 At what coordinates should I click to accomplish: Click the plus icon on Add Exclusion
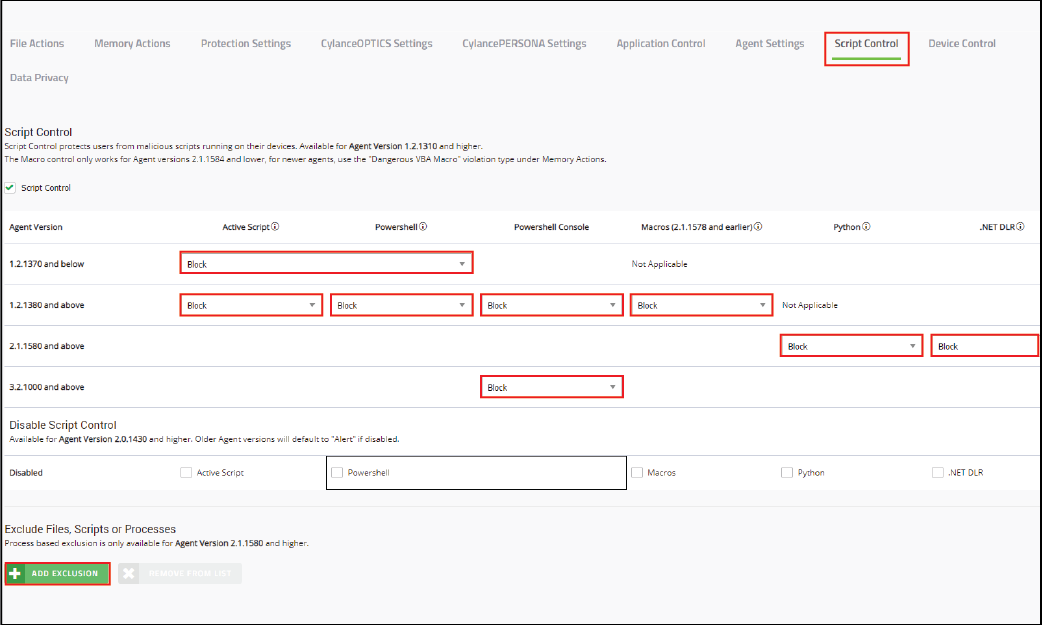tap(15, 573)
